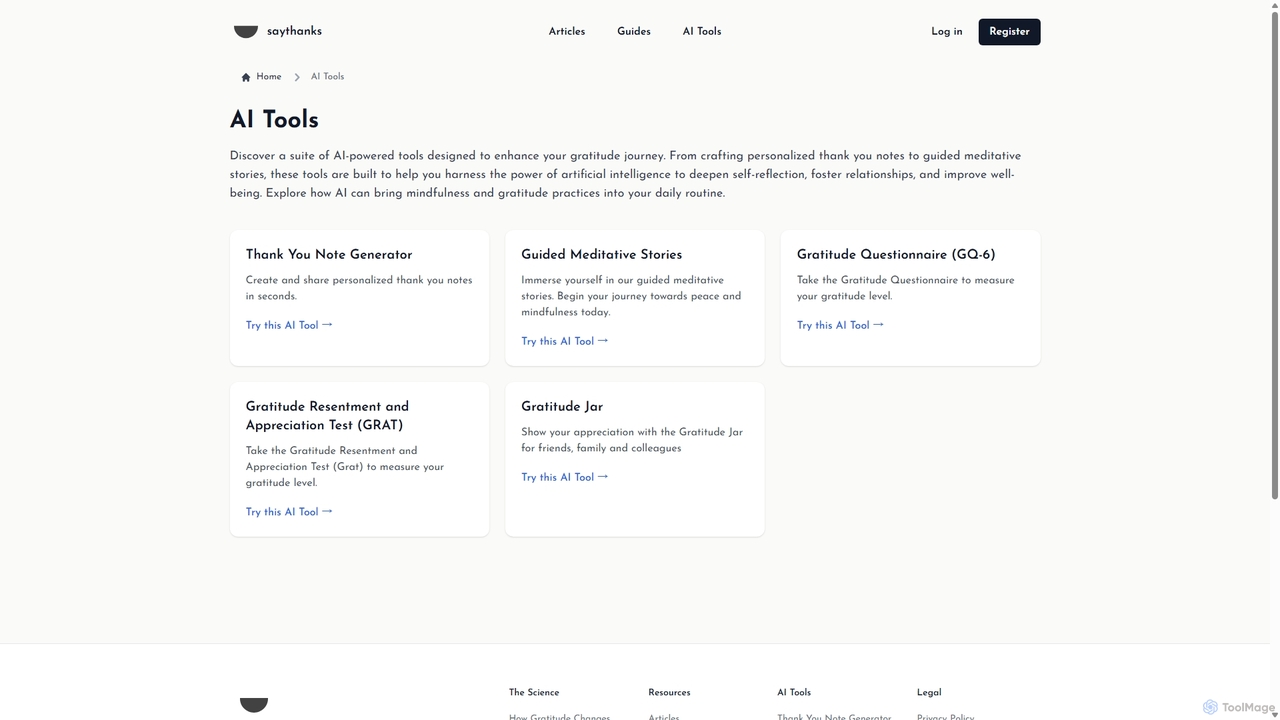Open the Gratitude Jar card title
Viewport: 1280px width, 720px height.
(x=562, y=407)
